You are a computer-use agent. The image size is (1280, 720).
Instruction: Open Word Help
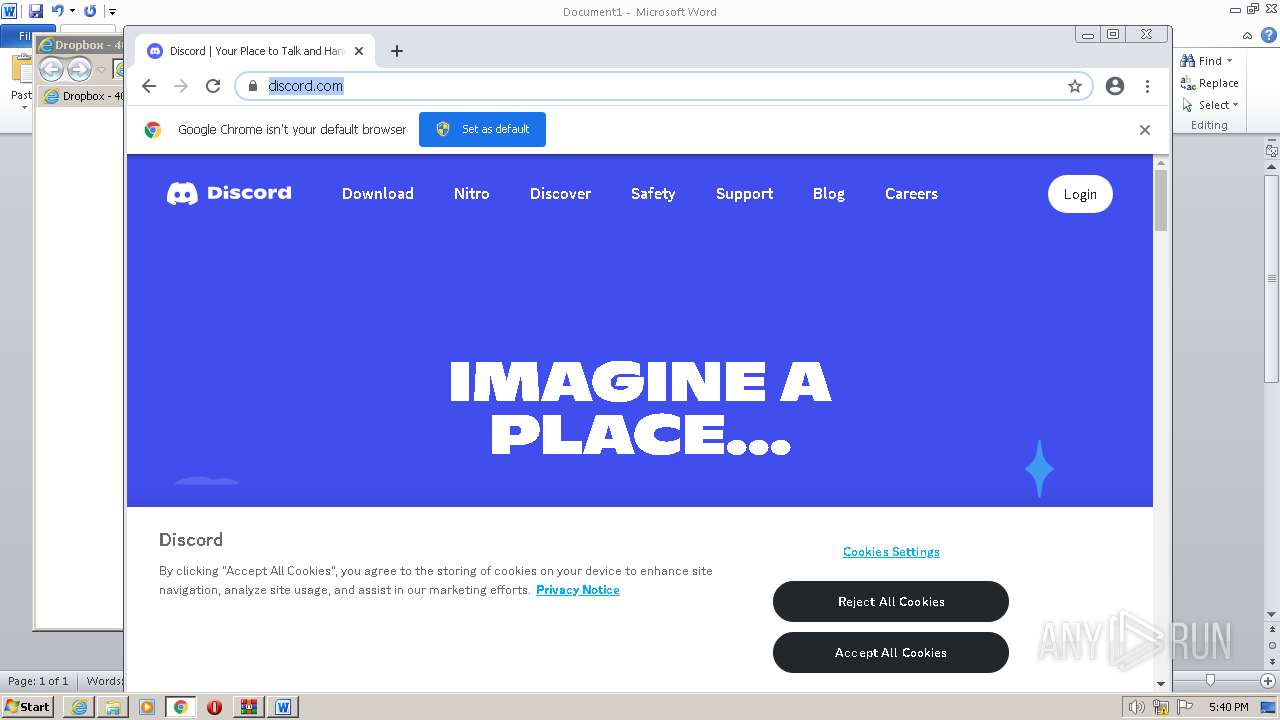1269,36
